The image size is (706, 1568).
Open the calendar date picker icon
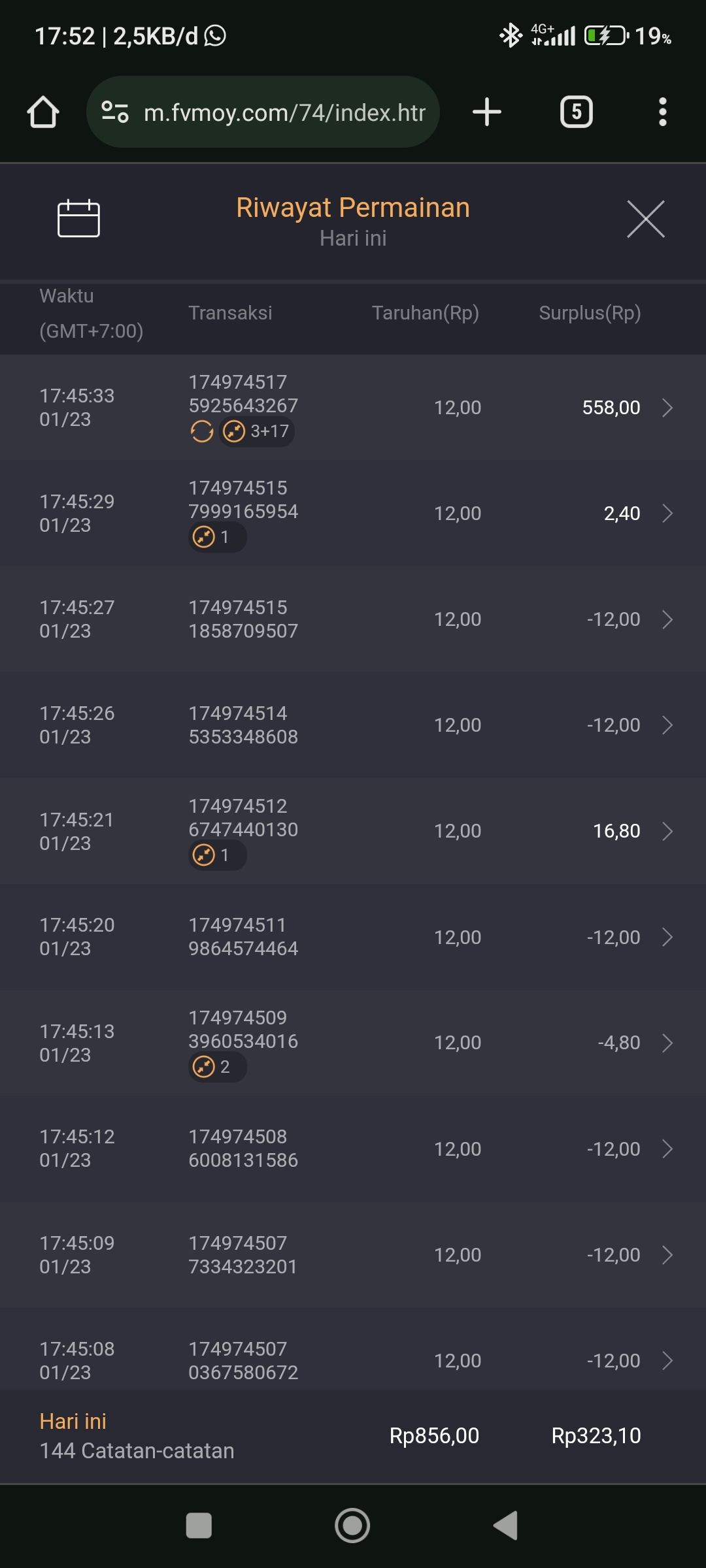click(78, 218)
